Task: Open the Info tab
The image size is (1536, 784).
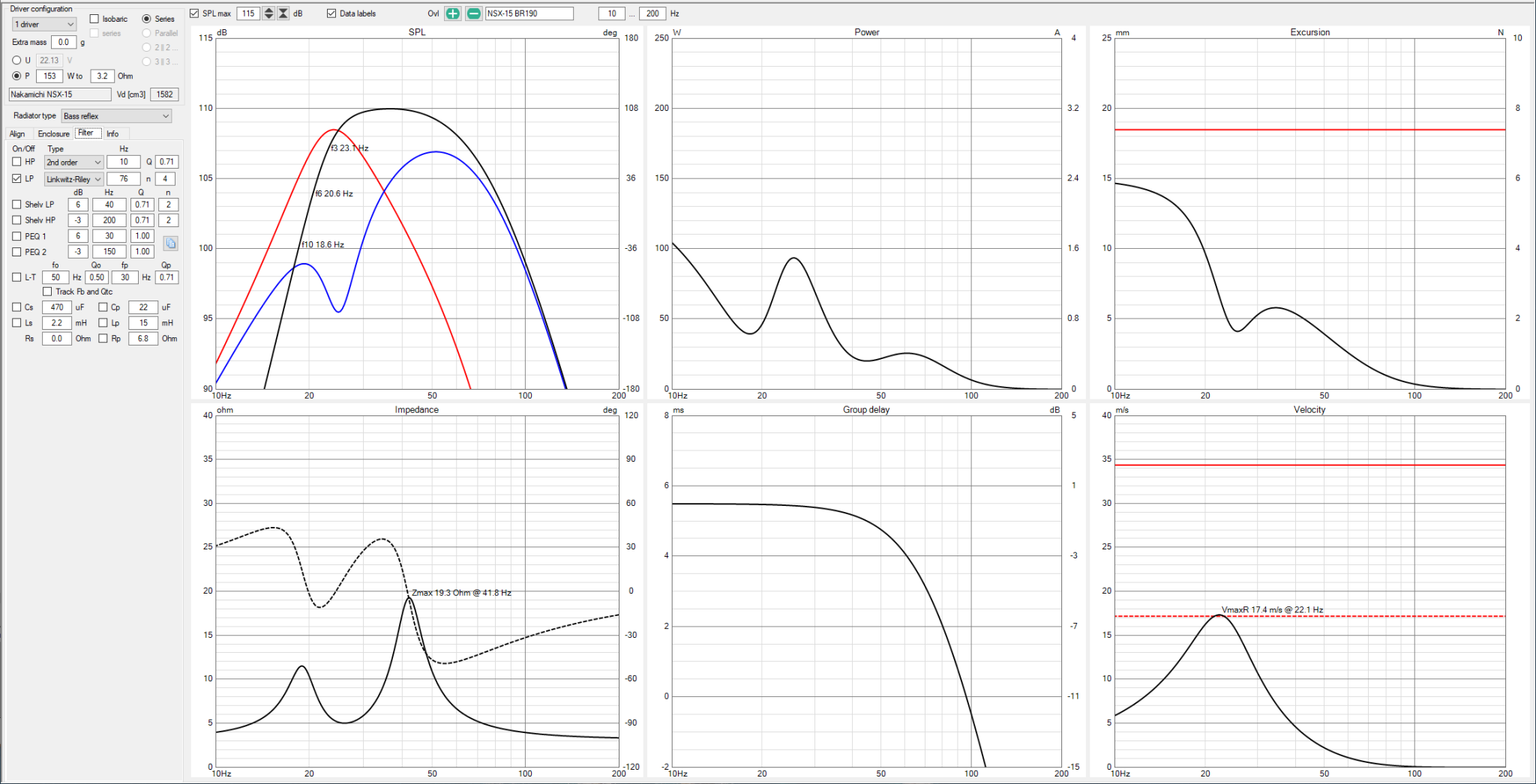Action: [112, 134]
